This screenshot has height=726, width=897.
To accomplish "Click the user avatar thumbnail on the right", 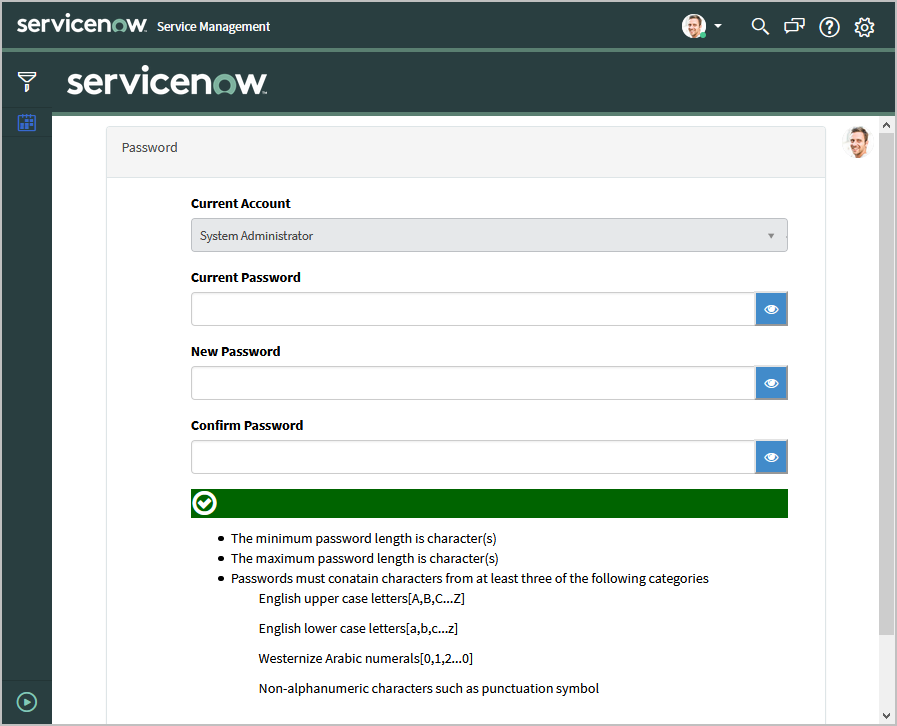I will point(857,142).
